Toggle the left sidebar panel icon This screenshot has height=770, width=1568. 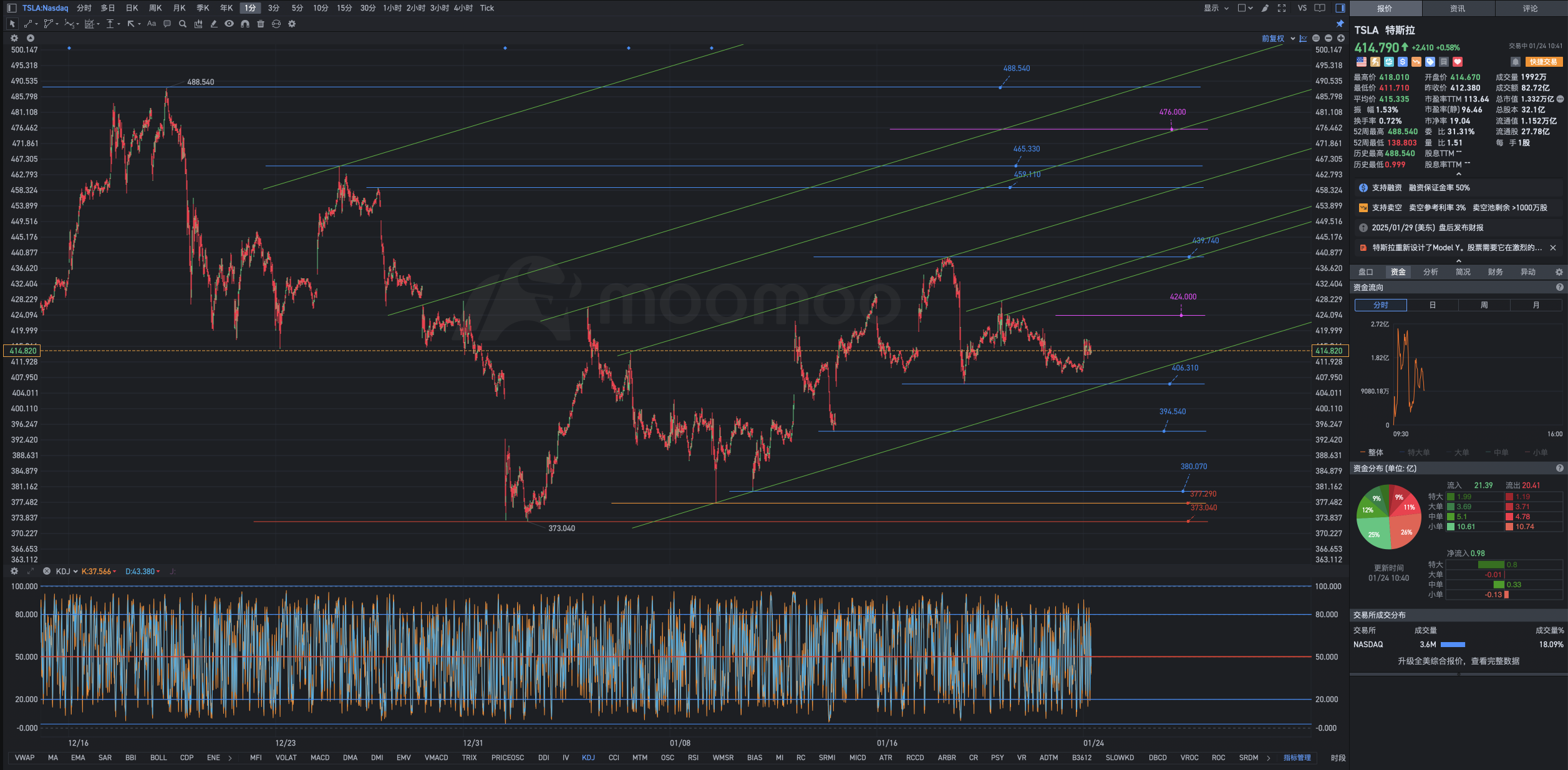[x=11, y=8]
